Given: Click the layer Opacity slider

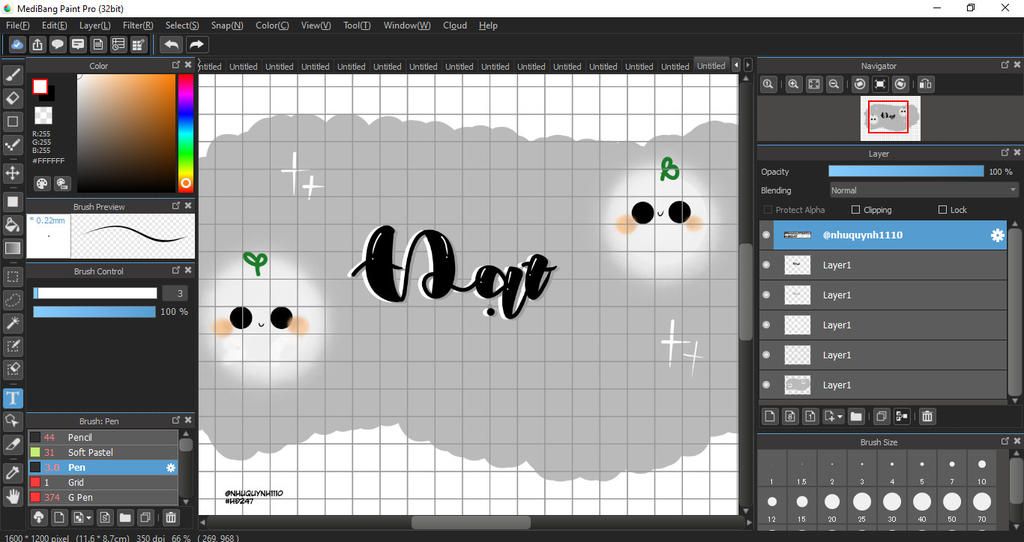Looking at the screenshot, I should 906,171.
